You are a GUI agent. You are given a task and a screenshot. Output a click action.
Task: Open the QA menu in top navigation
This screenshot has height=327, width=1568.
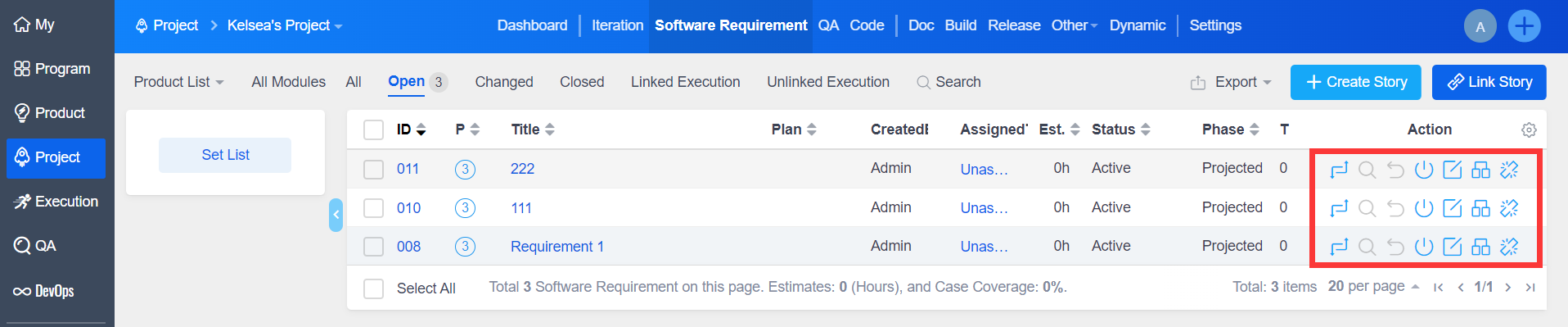tap(828, 25)
